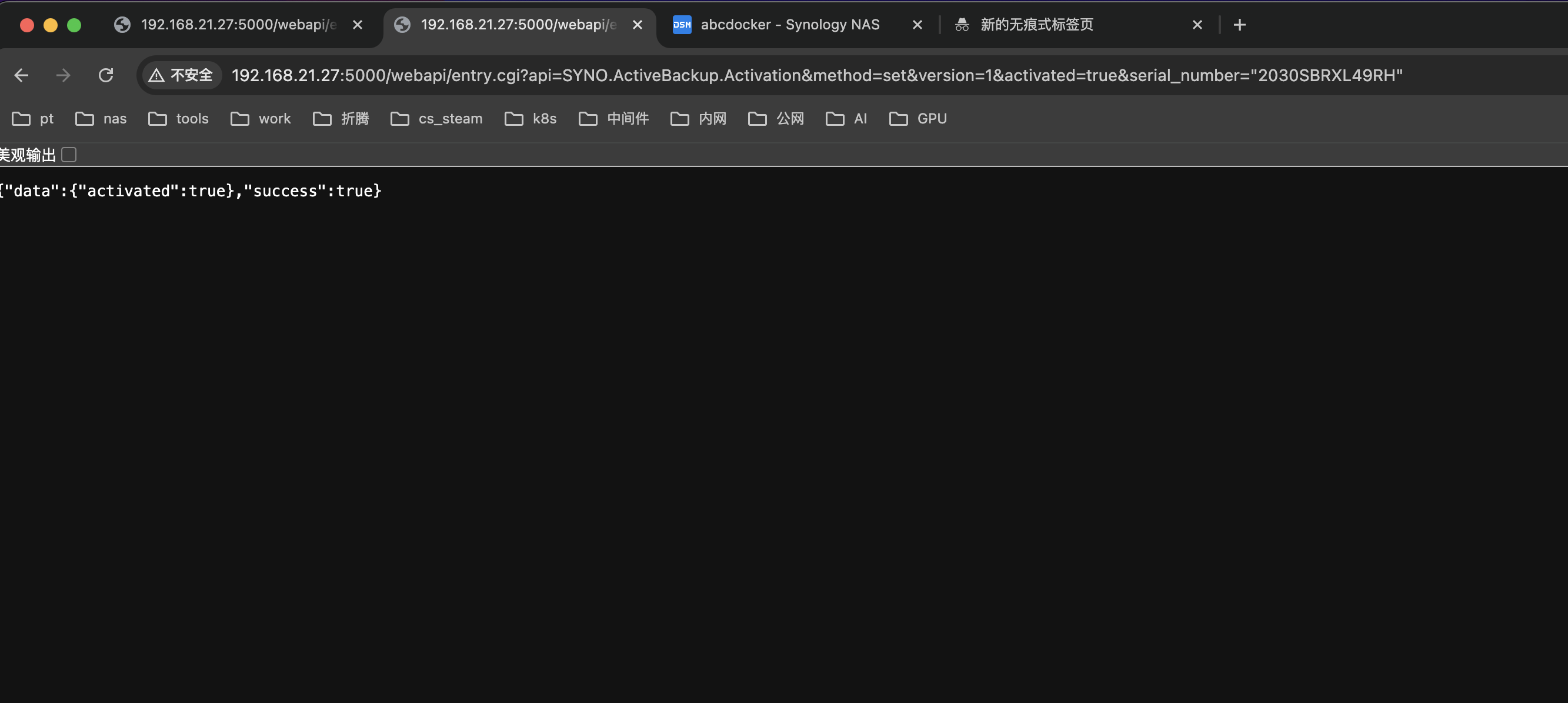
Task: Reload the current page
Action: 106,75
